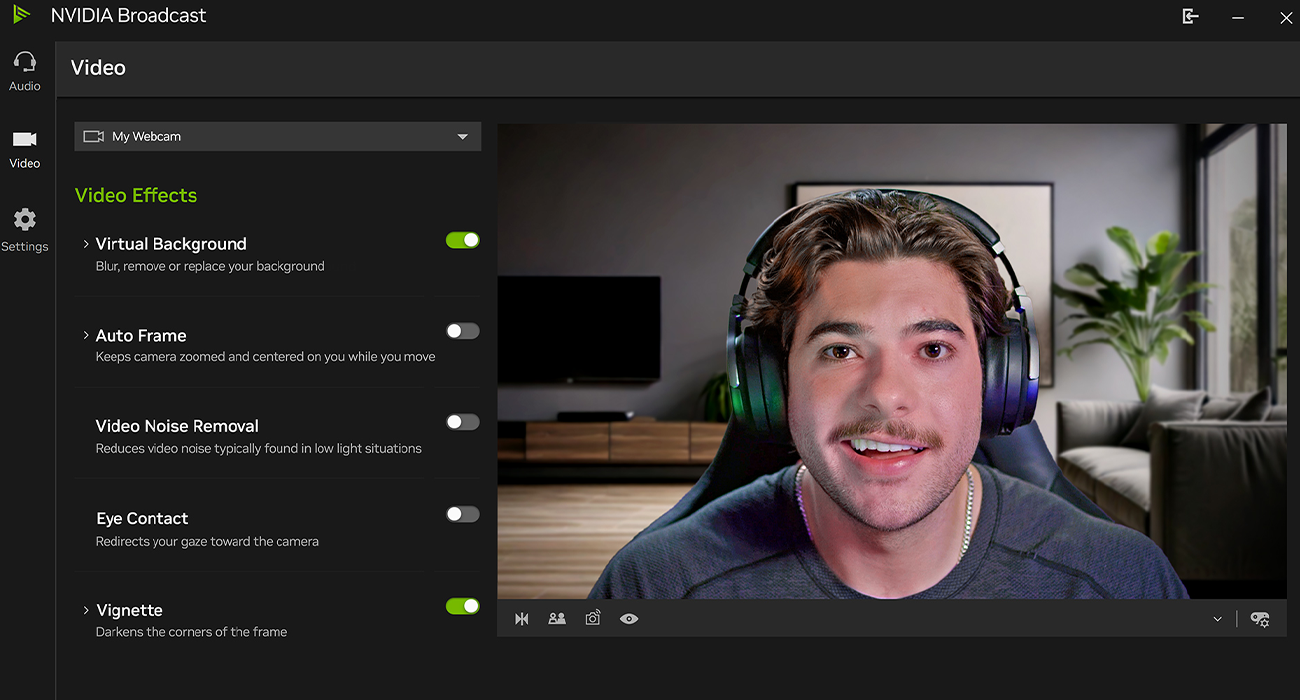This screenshot has width=1300, height=700.
Task: Click the exit arrow icon in title bar
Action: (1190, 16)
